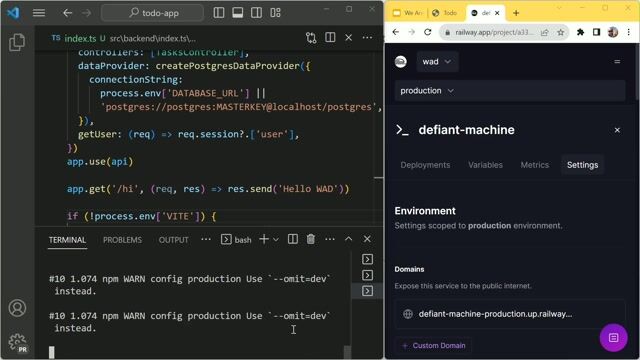The height and width of the screenshot is (360, 640).
Task: Open Customize Layout icon in VS Code
Action: click(276, 13)
